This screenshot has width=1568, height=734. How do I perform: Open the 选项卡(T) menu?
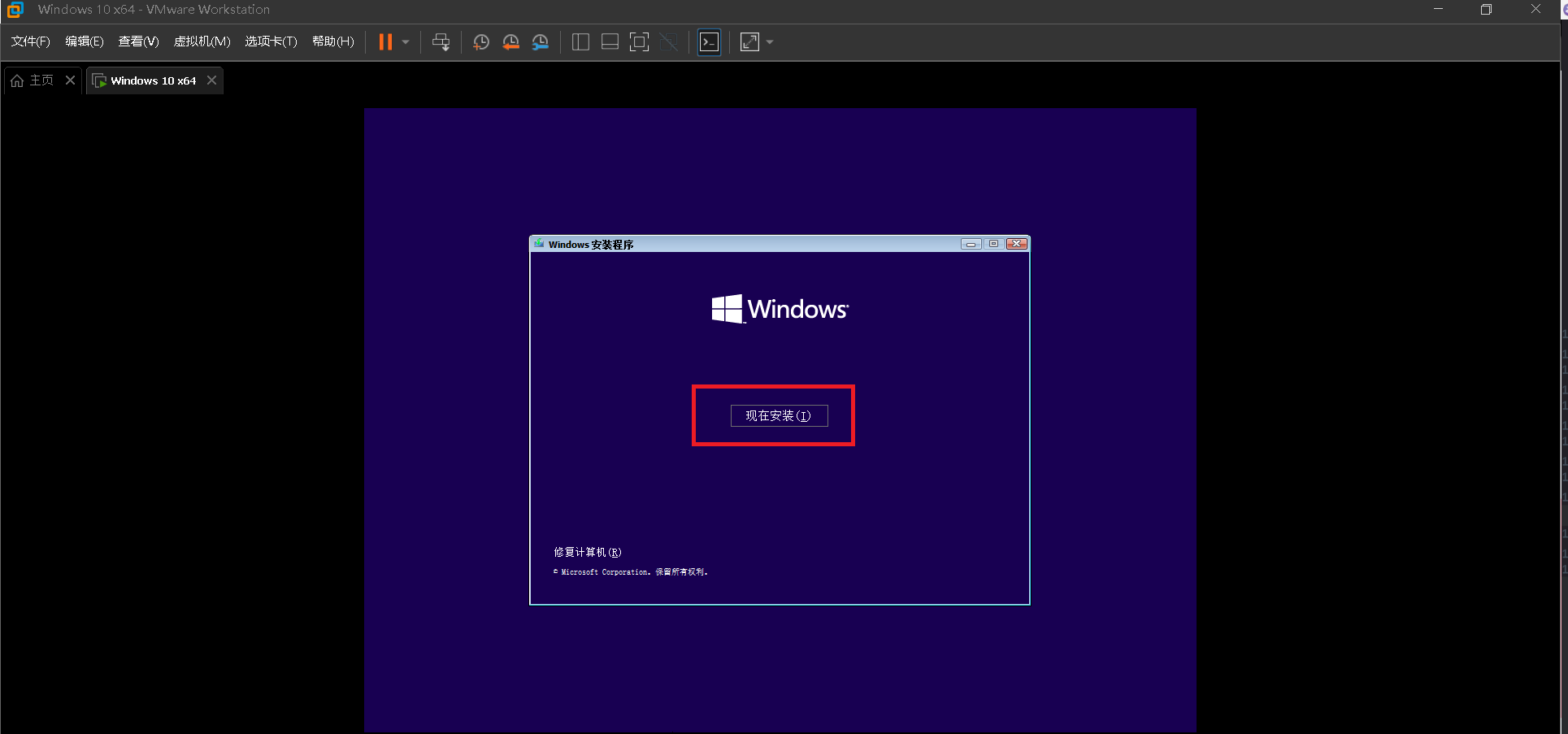[x=271, y=41]
